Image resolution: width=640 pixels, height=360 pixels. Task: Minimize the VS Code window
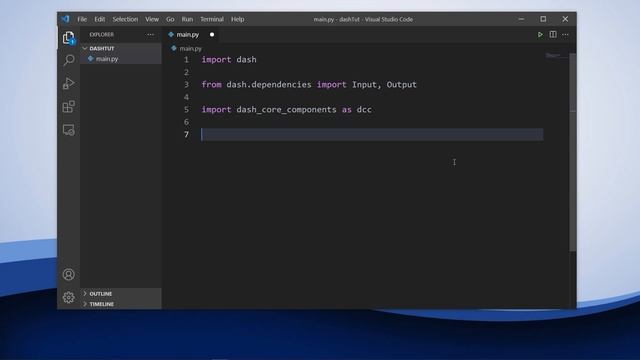[521, 19]
